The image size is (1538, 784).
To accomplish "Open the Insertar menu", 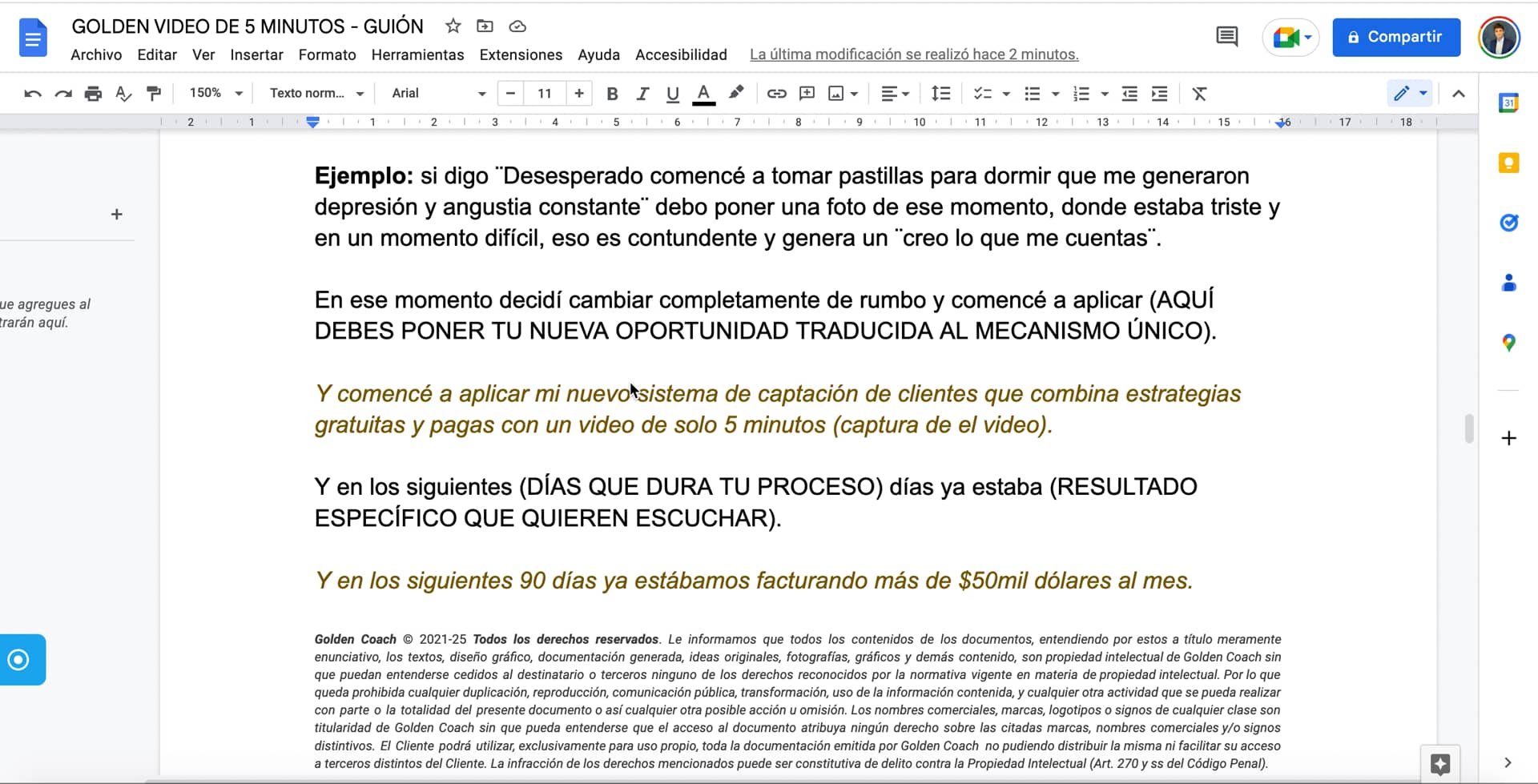I will (x=256, y=54).
